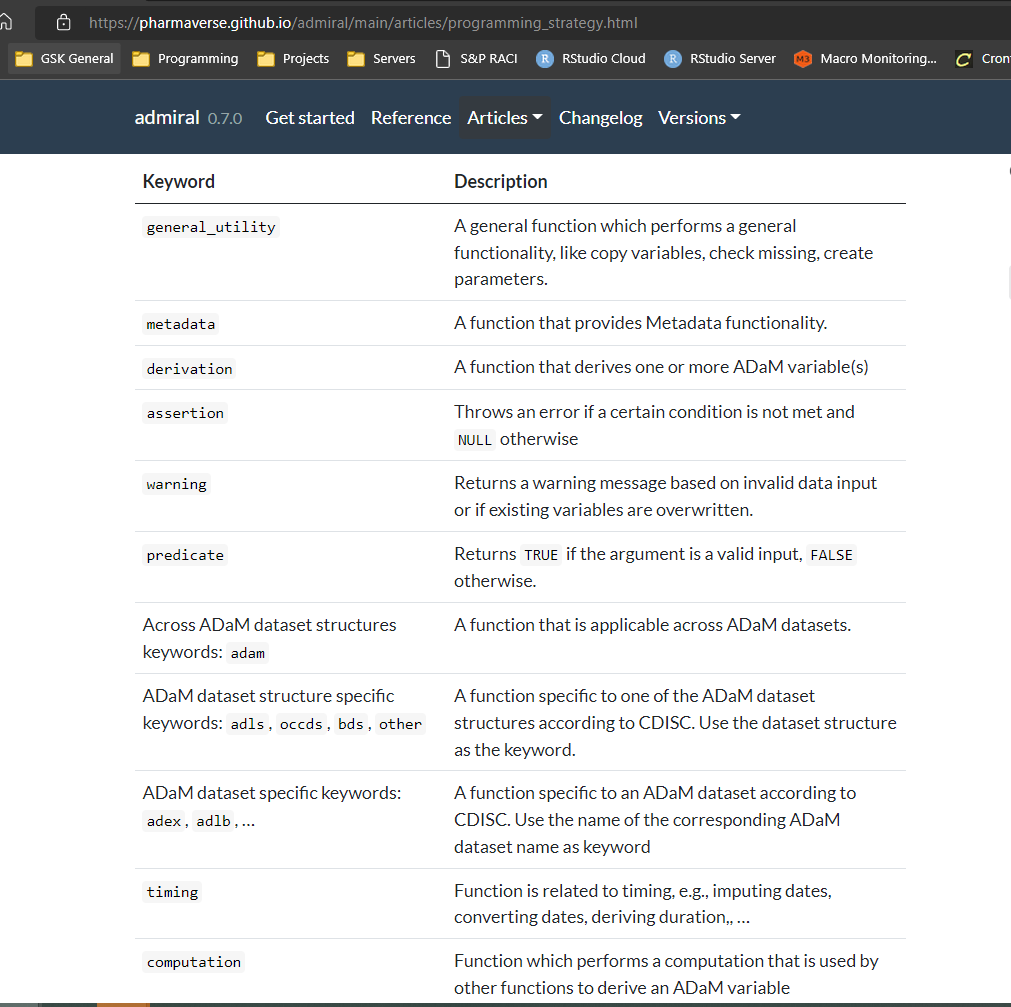Open the RStudio Server bookmark icon
This screenshot has width=1011, height=1007.
(x=671, y=58)
